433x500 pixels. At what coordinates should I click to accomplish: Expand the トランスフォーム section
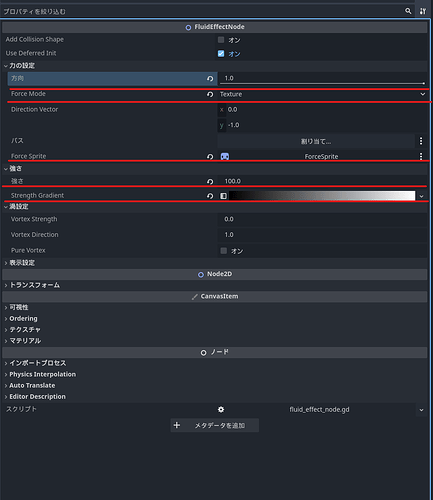point(32,285)
